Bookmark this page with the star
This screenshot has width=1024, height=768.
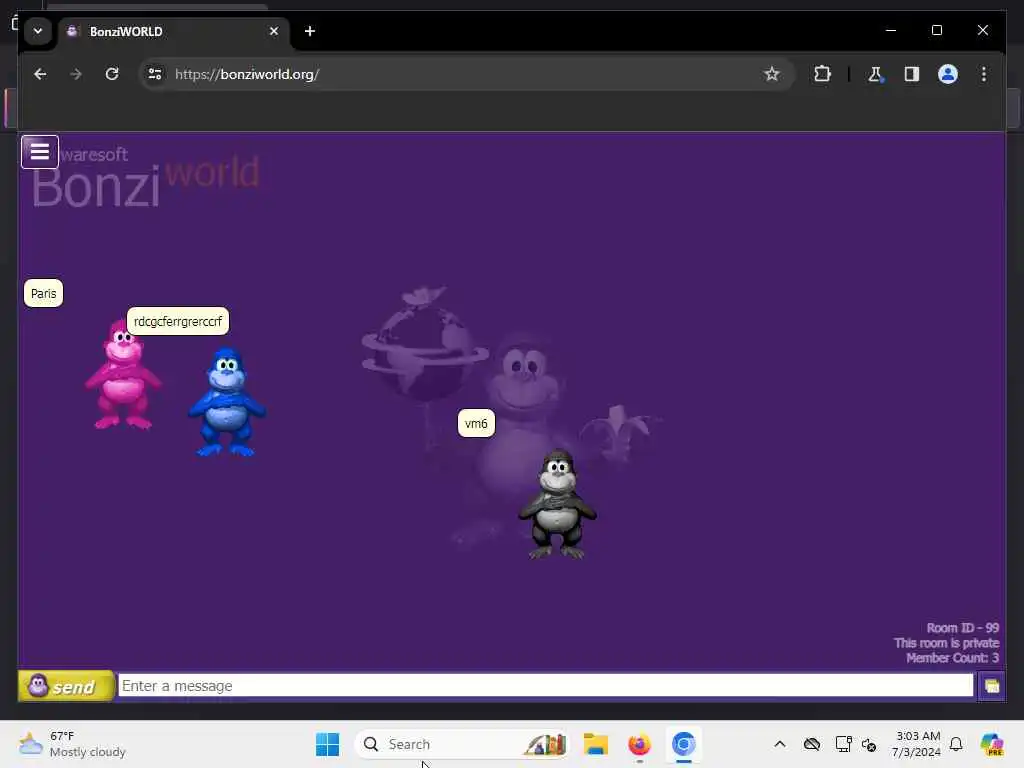coord(771,74)
